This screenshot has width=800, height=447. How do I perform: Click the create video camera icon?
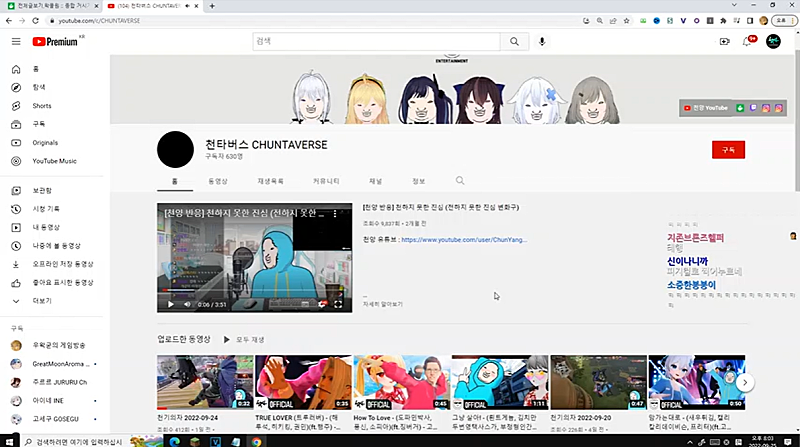click(724, 41)
